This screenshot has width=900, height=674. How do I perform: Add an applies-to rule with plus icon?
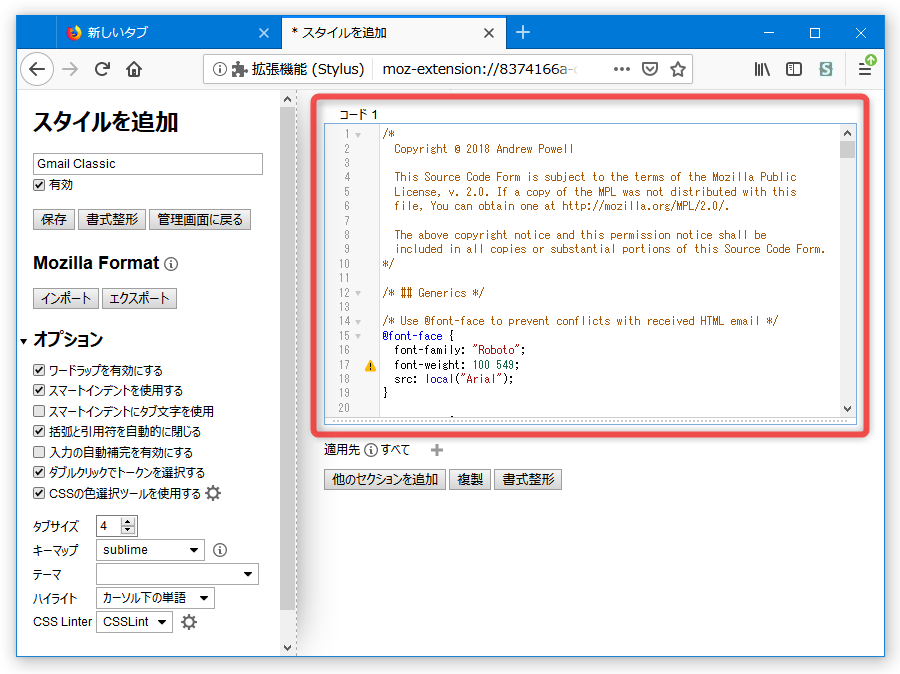point(437,450)
